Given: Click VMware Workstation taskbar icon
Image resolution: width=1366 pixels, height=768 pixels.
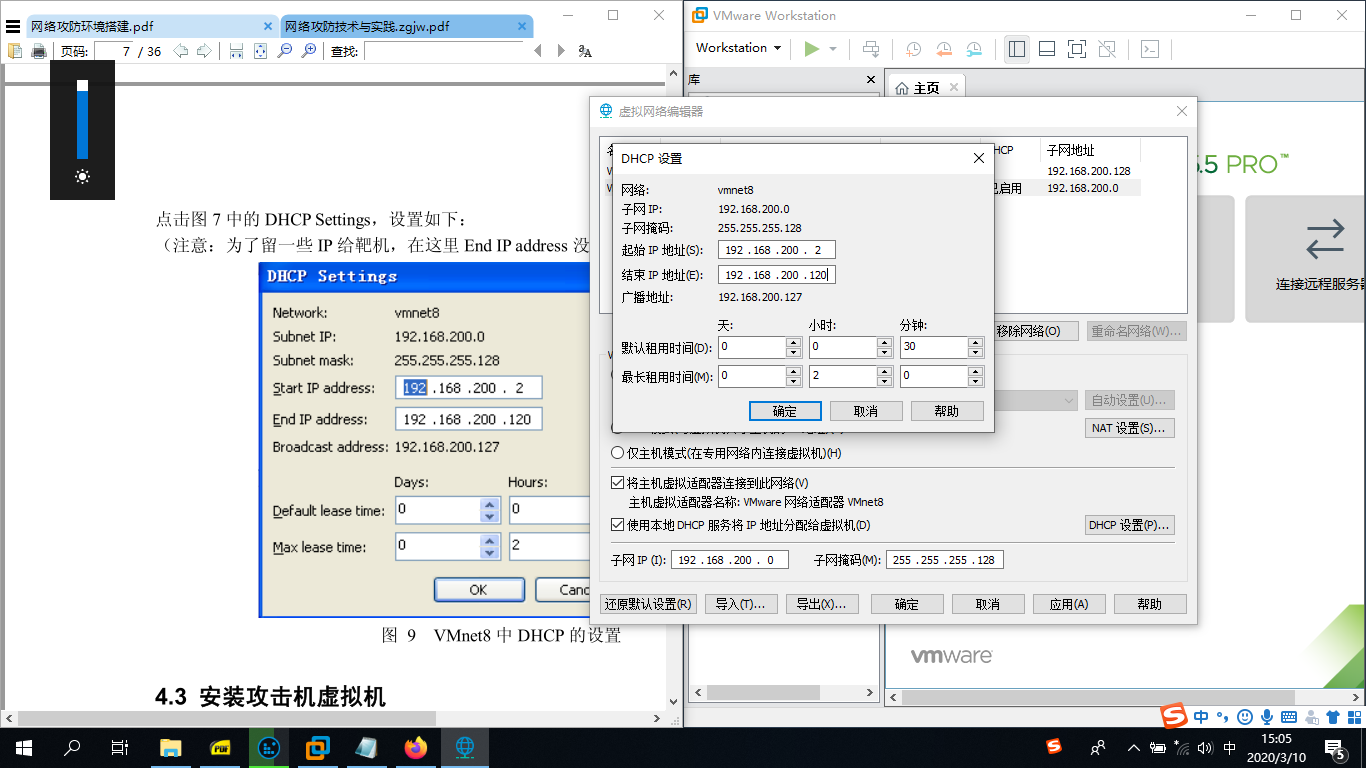Looking at the screenshot, I should point(317,747).
